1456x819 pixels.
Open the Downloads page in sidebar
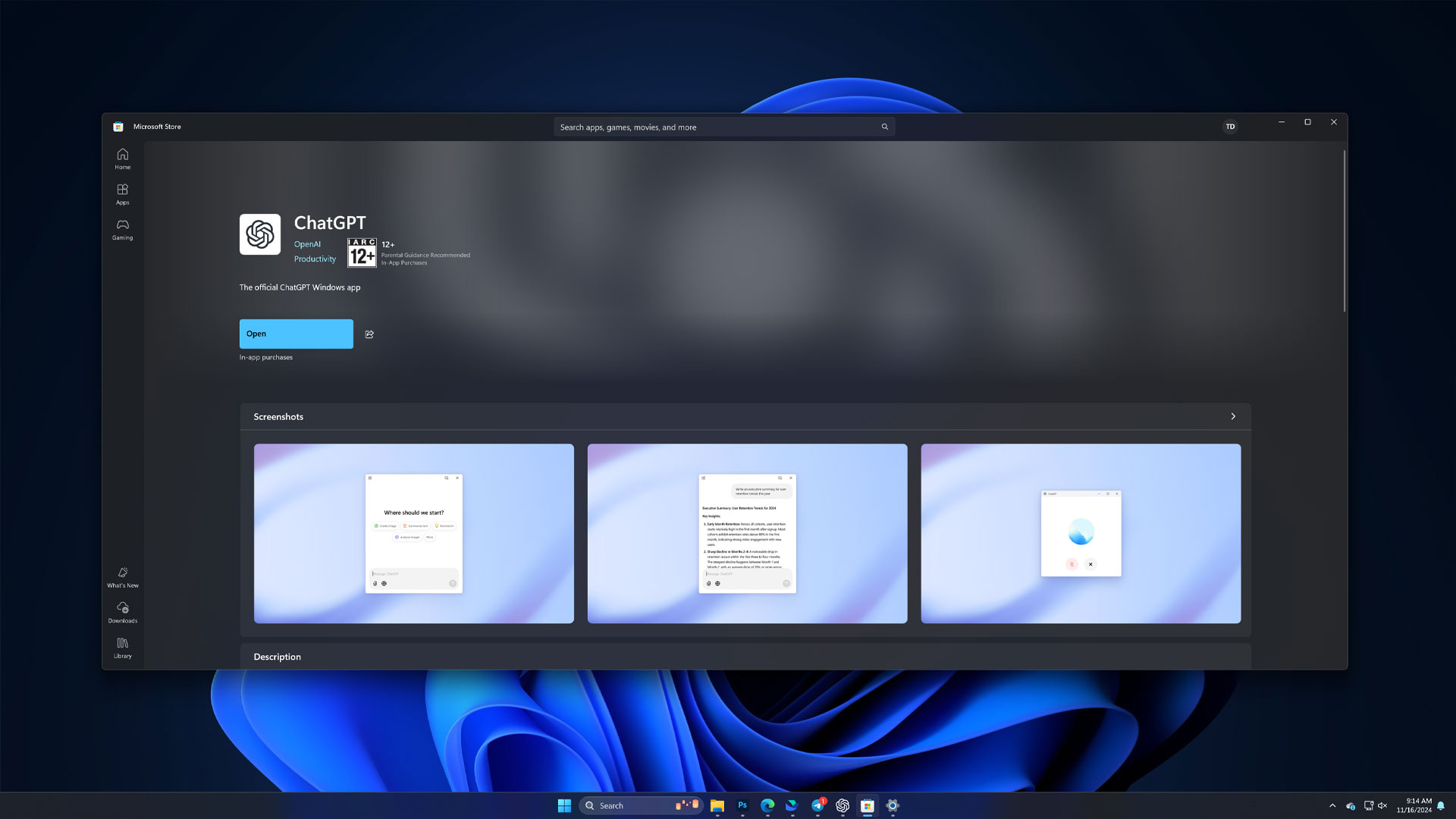(x=122, y=612)
